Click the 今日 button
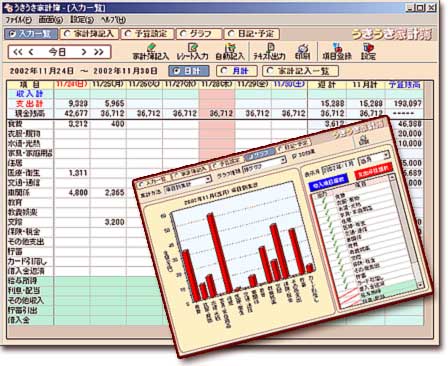 point(57,52)
